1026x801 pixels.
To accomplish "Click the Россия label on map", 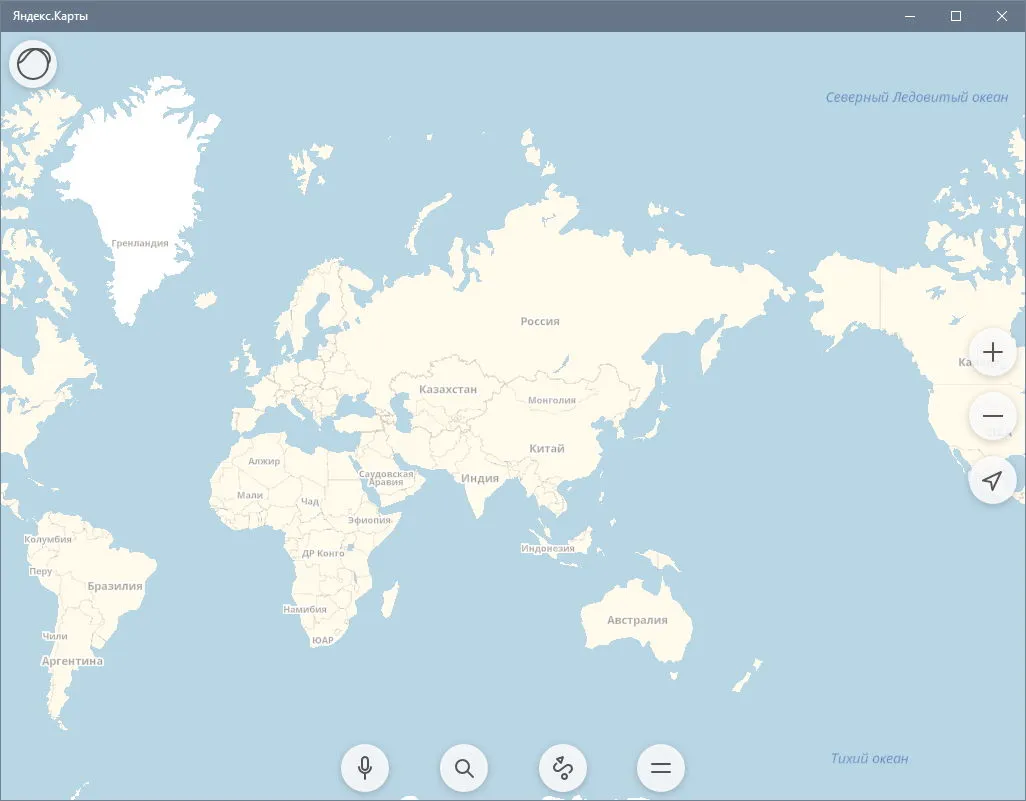I will tap(540, 321).
